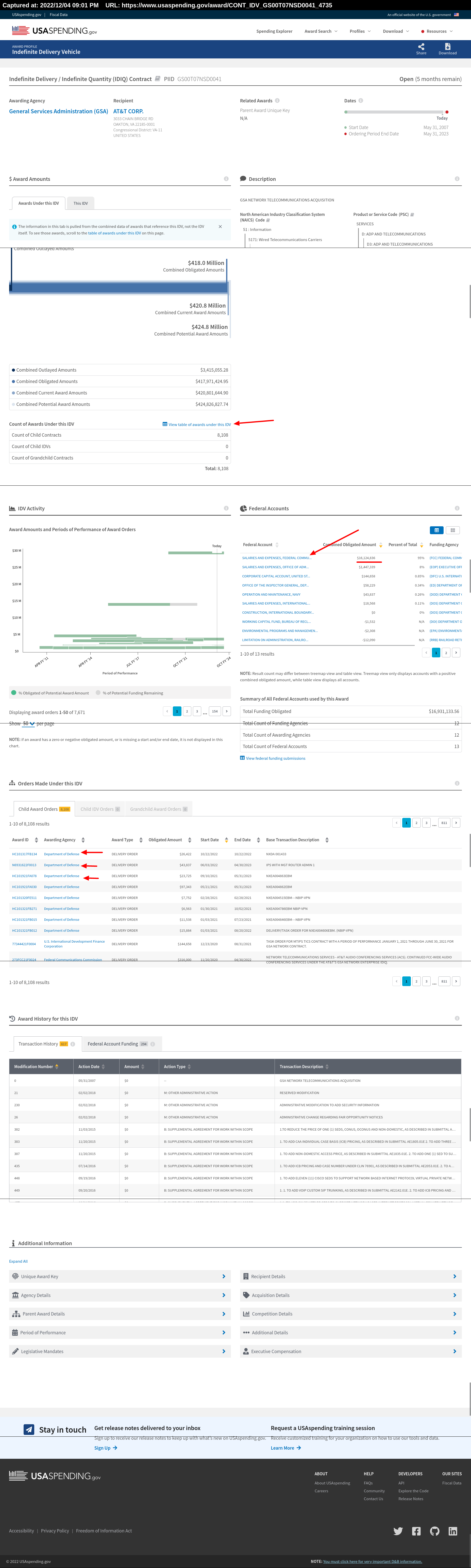Click View federal funding submissions link
Image resolution: width=471 pixels, height=1568 pixels.
273,758
